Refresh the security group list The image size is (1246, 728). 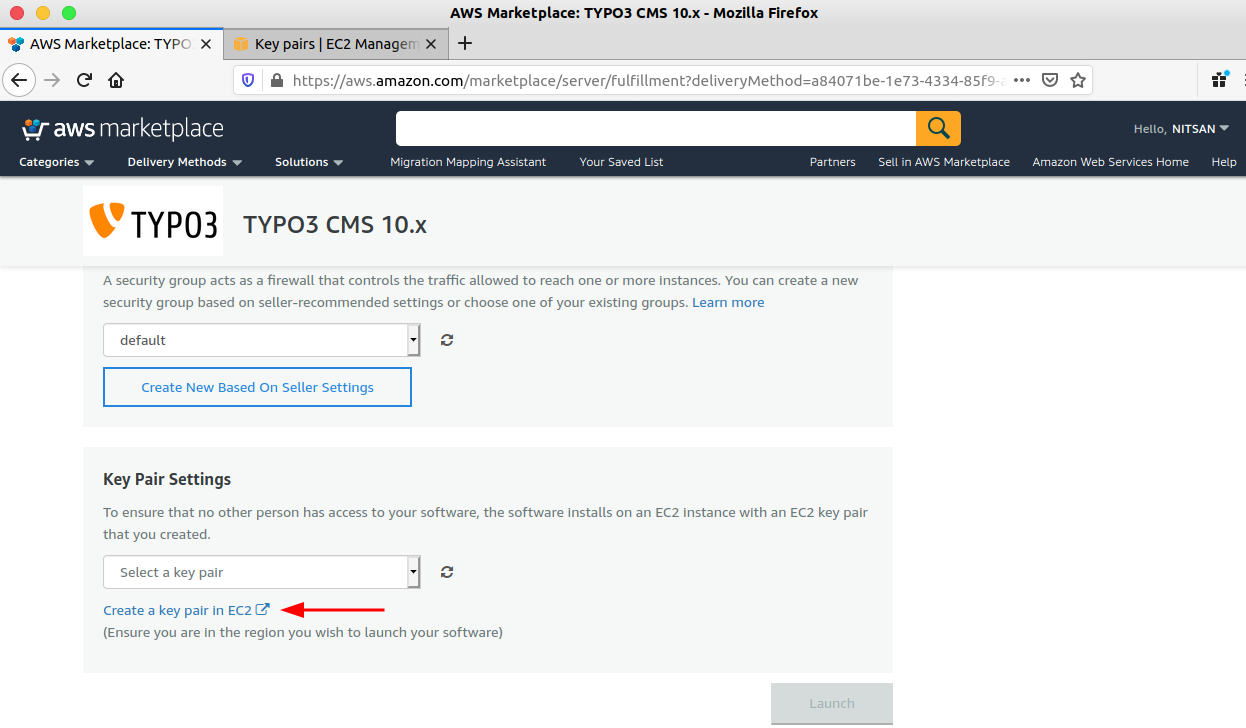[x=447, y=340]
